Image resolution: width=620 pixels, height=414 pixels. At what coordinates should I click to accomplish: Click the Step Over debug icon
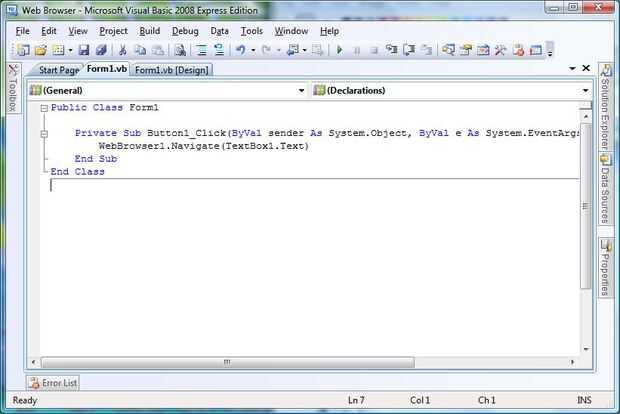click(x=409, y=50)
